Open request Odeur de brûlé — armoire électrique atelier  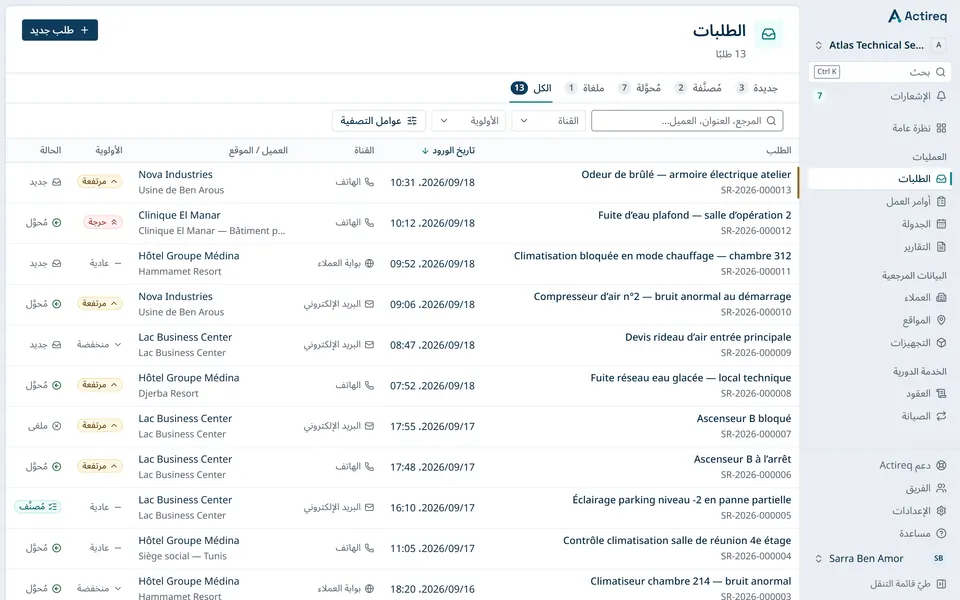pos(686,174)
